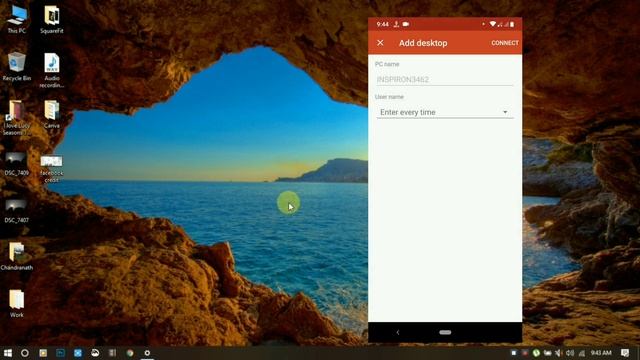Open File Explorer from the taskbar
The image size is (640, 360).
(x=43, y=353)
